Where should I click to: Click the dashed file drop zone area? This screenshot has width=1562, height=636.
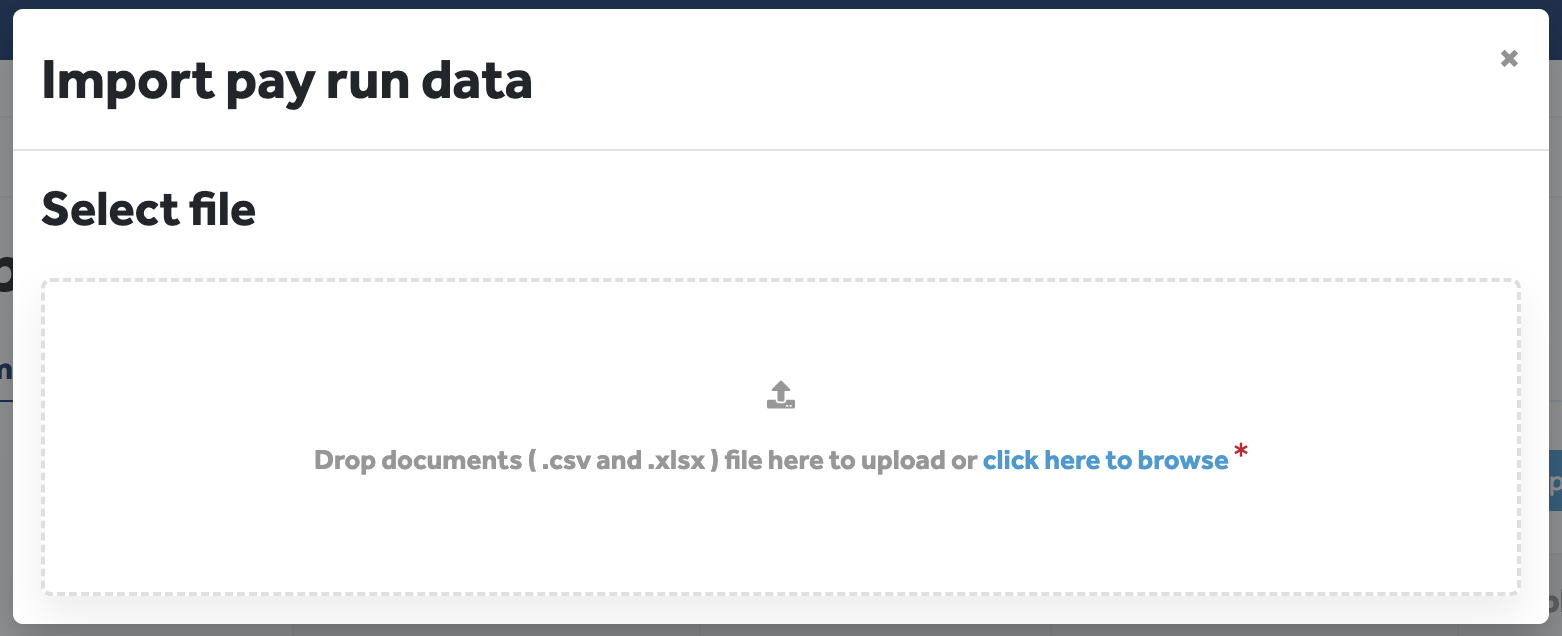point(780,437)
